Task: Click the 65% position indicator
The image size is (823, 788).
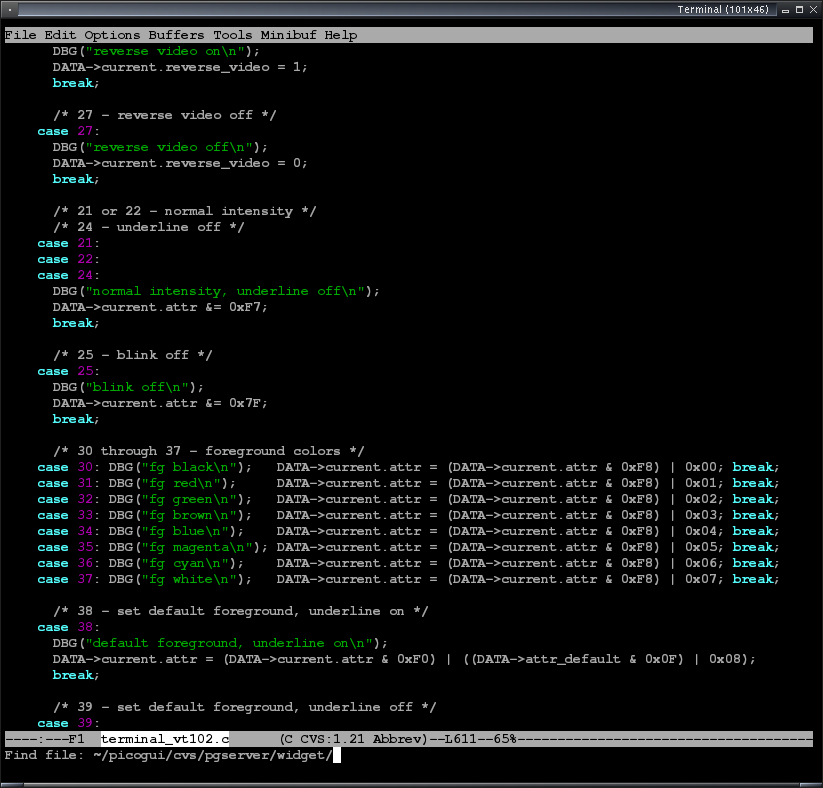Action: (x=505, y=739)
